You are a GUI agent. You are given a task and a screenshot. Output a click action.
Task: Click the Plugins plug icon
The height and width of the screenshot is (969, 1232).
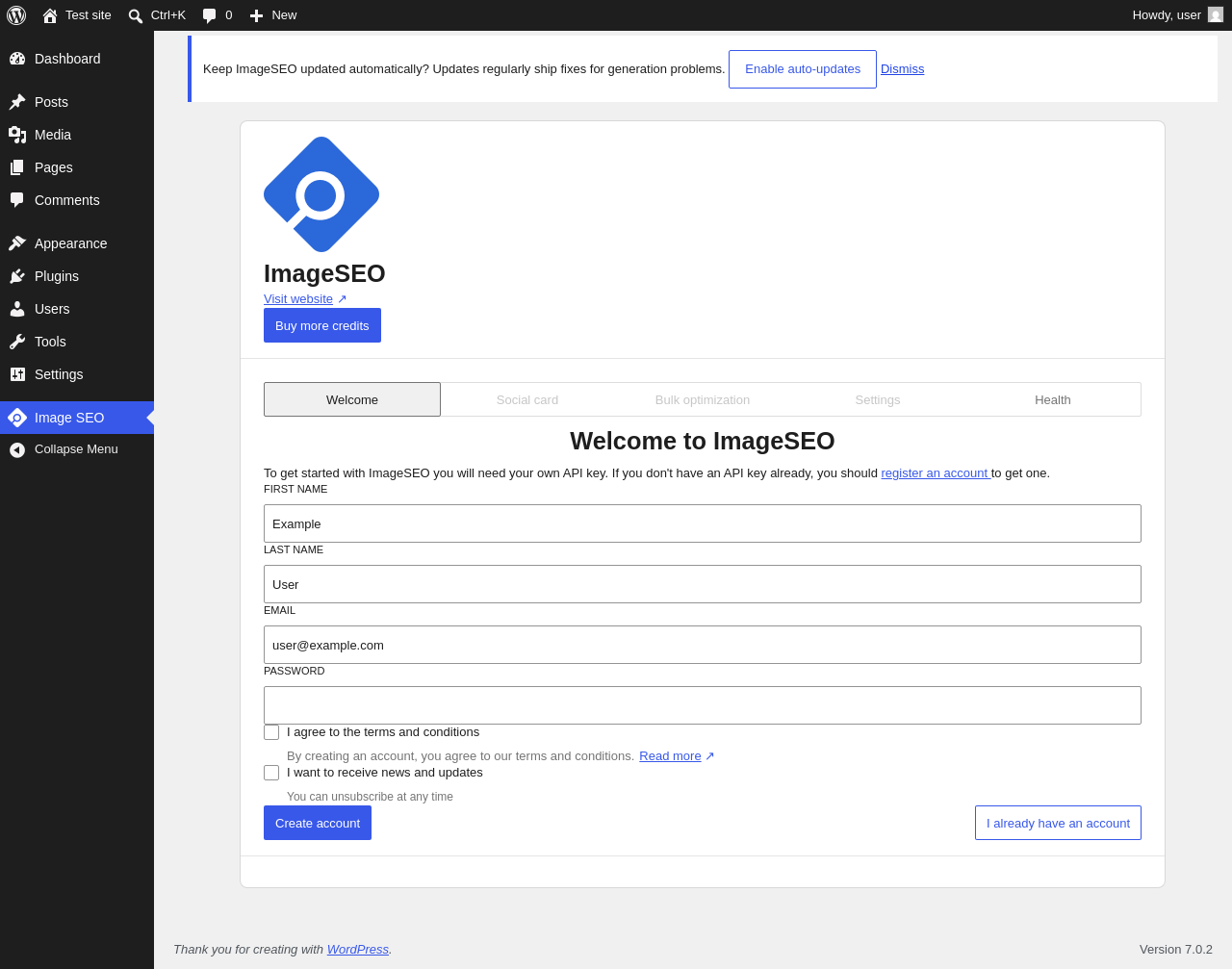pyautogui.click(x=17, y=276)
